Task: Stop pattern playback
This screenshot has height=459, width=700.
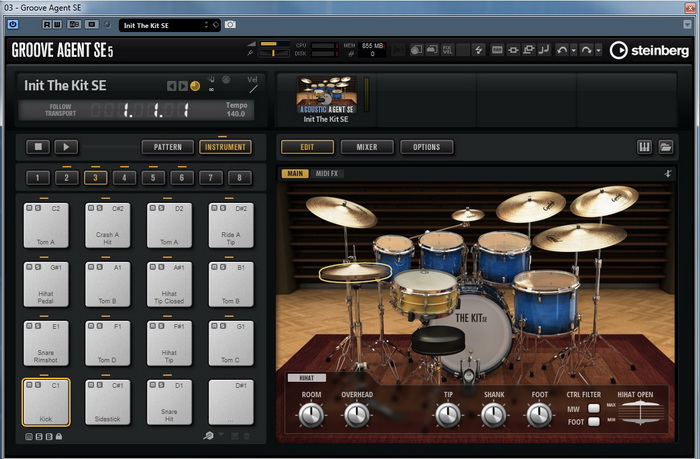Action: point(38,147)
